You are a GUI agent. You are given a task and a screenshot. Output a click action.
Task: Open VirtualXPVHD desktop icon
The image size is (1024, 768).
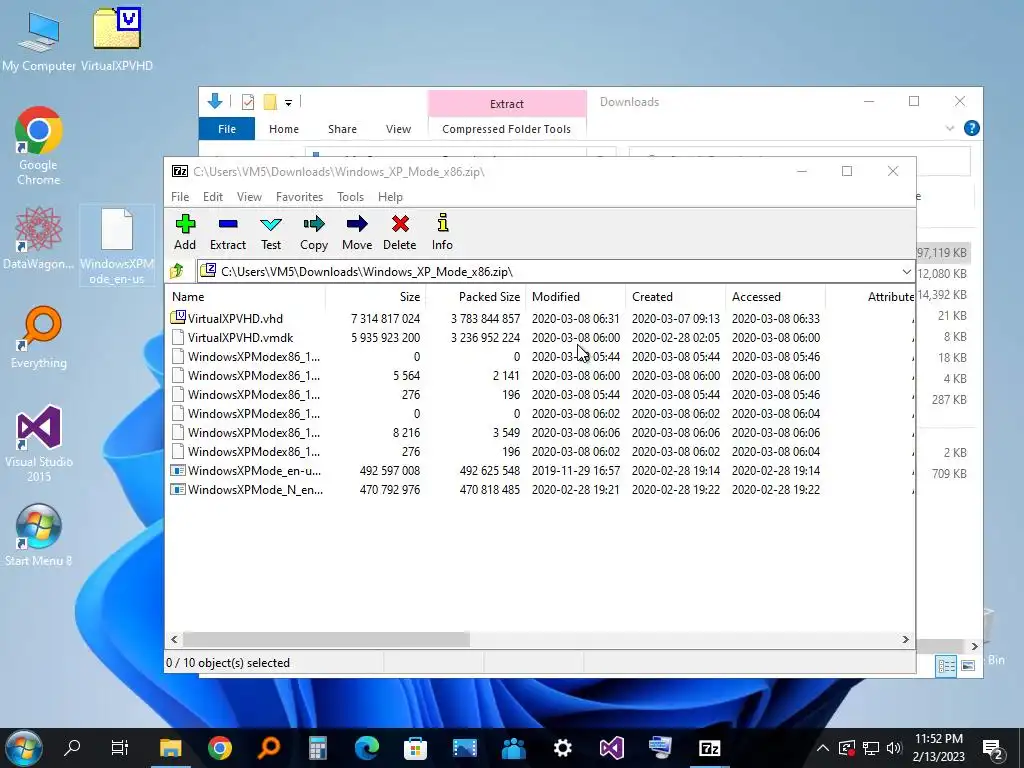[x=117, y=40]
